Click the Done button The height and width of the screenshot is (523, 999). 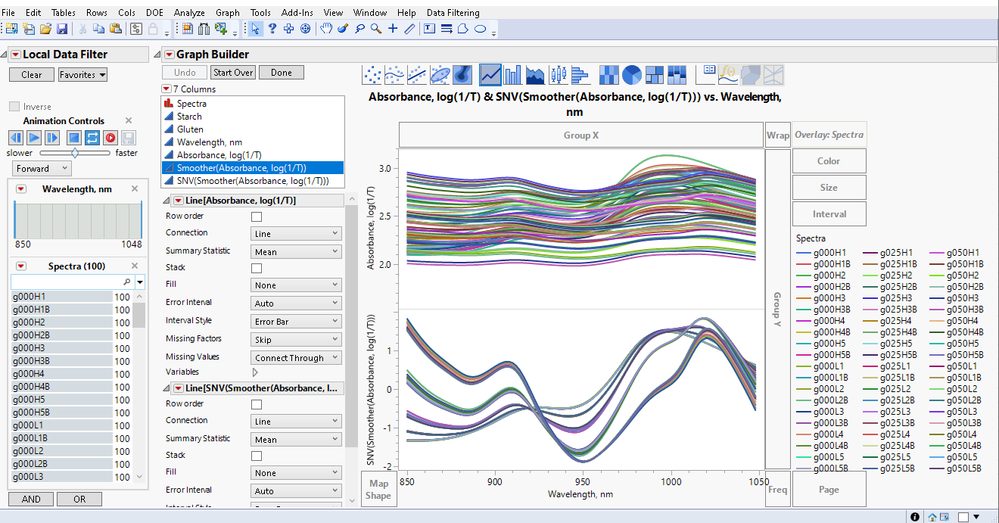[x=281, y=73]
